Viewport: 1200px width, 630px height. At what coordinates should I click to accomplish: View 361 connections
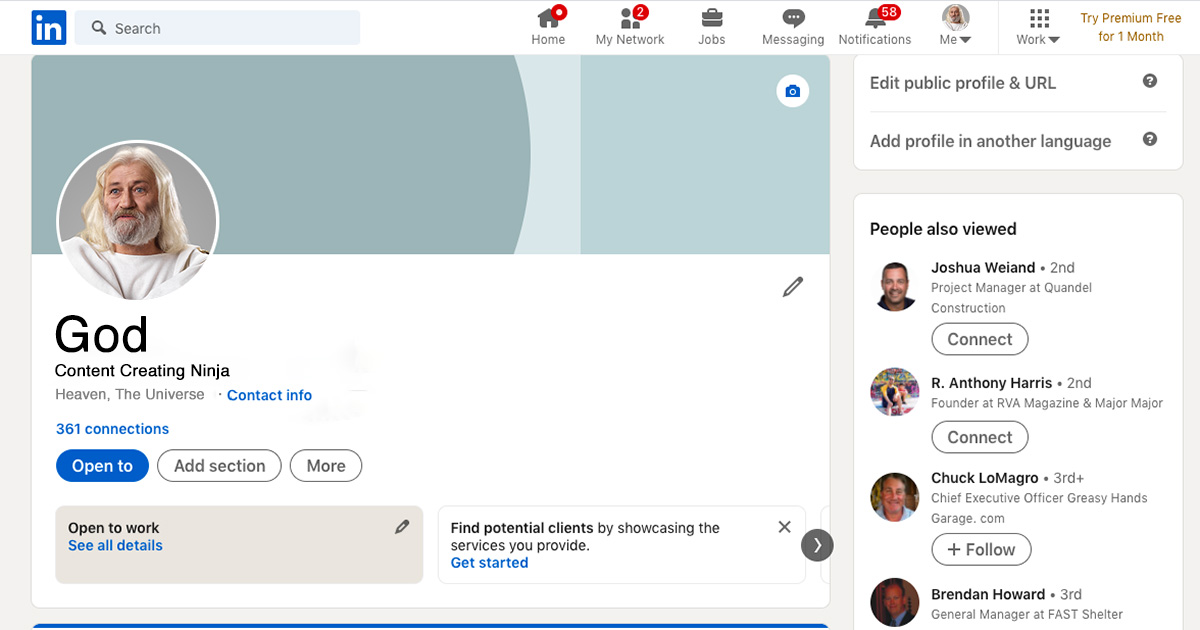(x=112, y=429)
